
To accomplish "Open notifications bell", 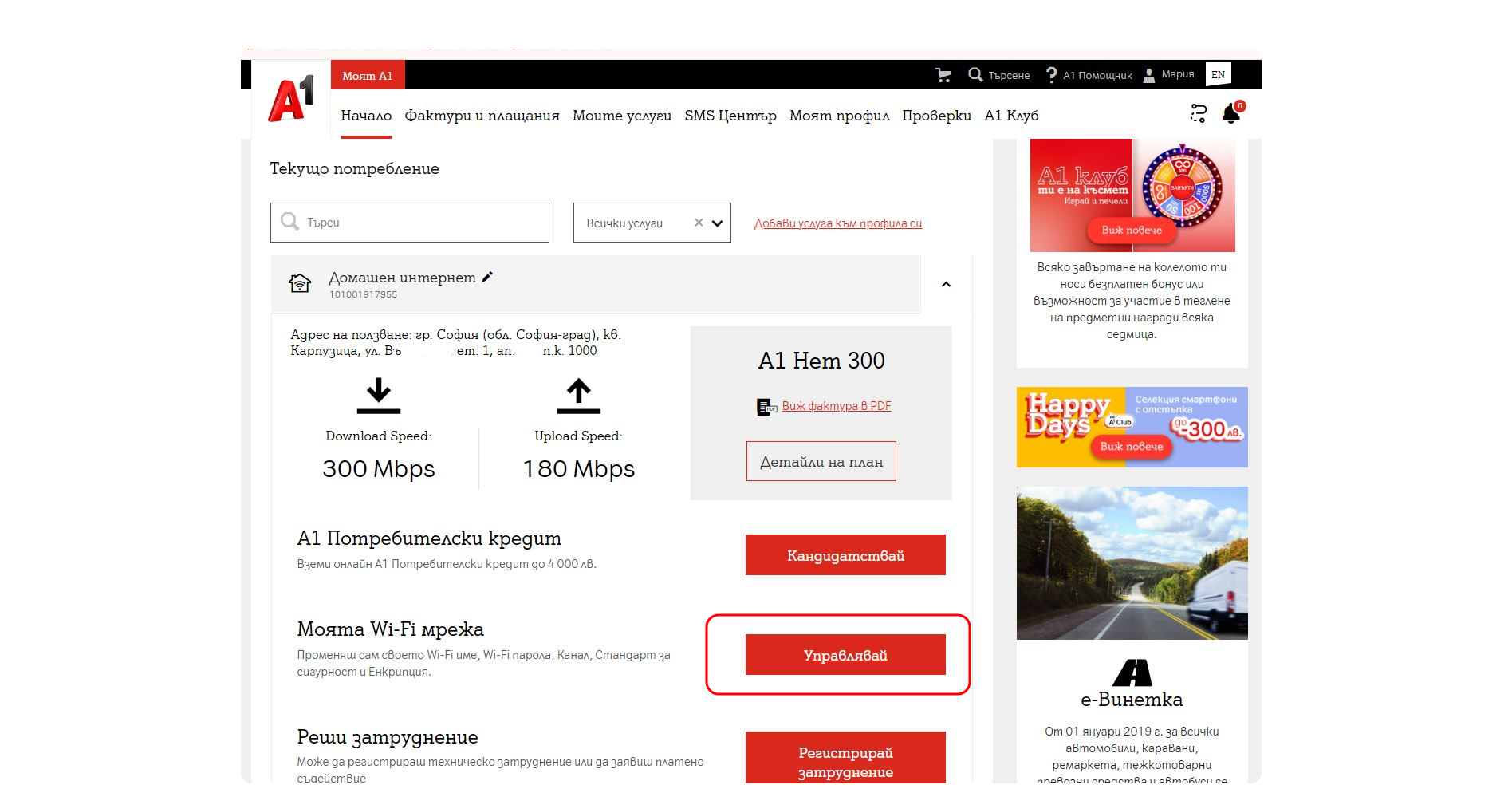I will click(1231, 113).
